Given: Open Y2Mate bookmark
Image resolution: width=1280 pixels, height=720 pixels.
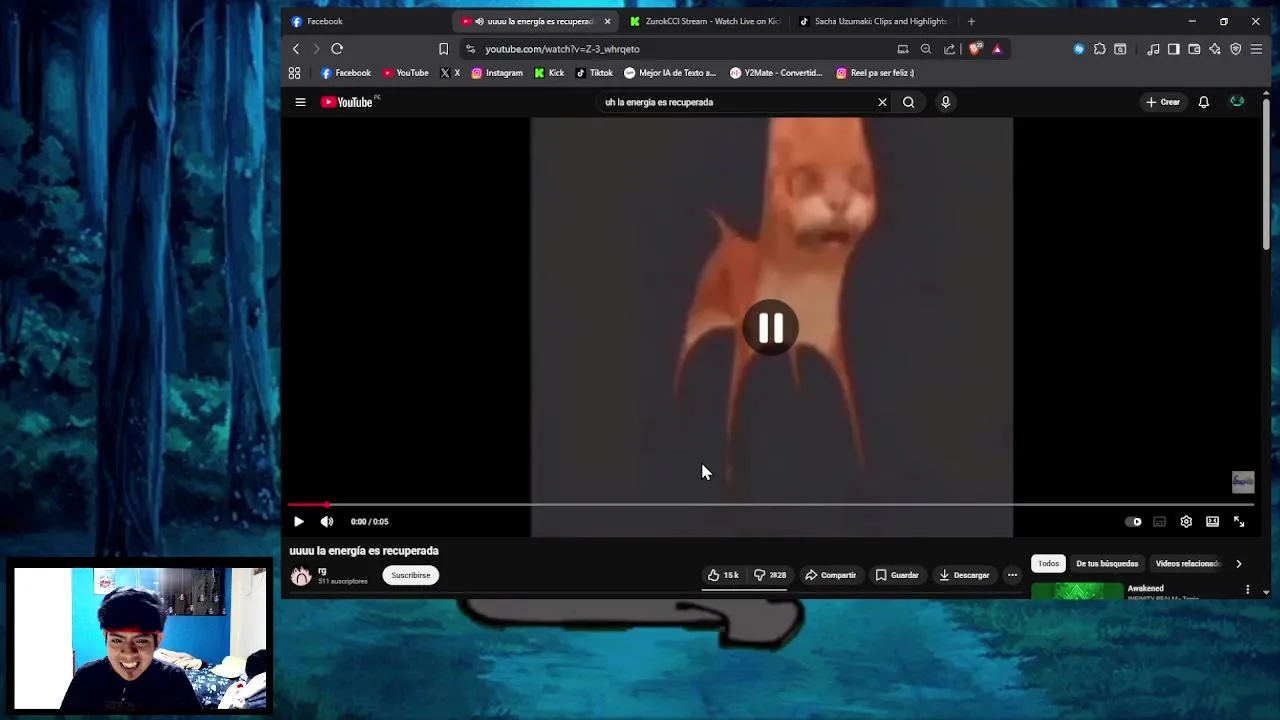Looking at the screenshot, I should pos(776,73).
